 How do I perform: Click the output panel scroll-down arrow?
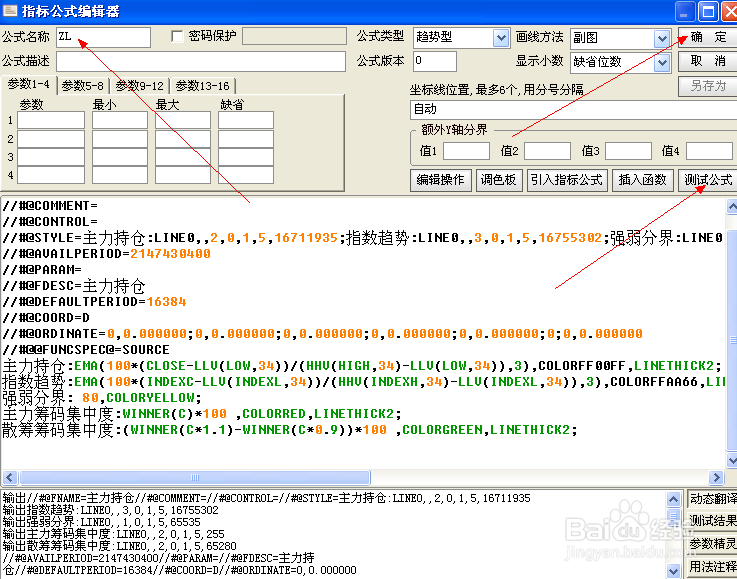point(674,571)
